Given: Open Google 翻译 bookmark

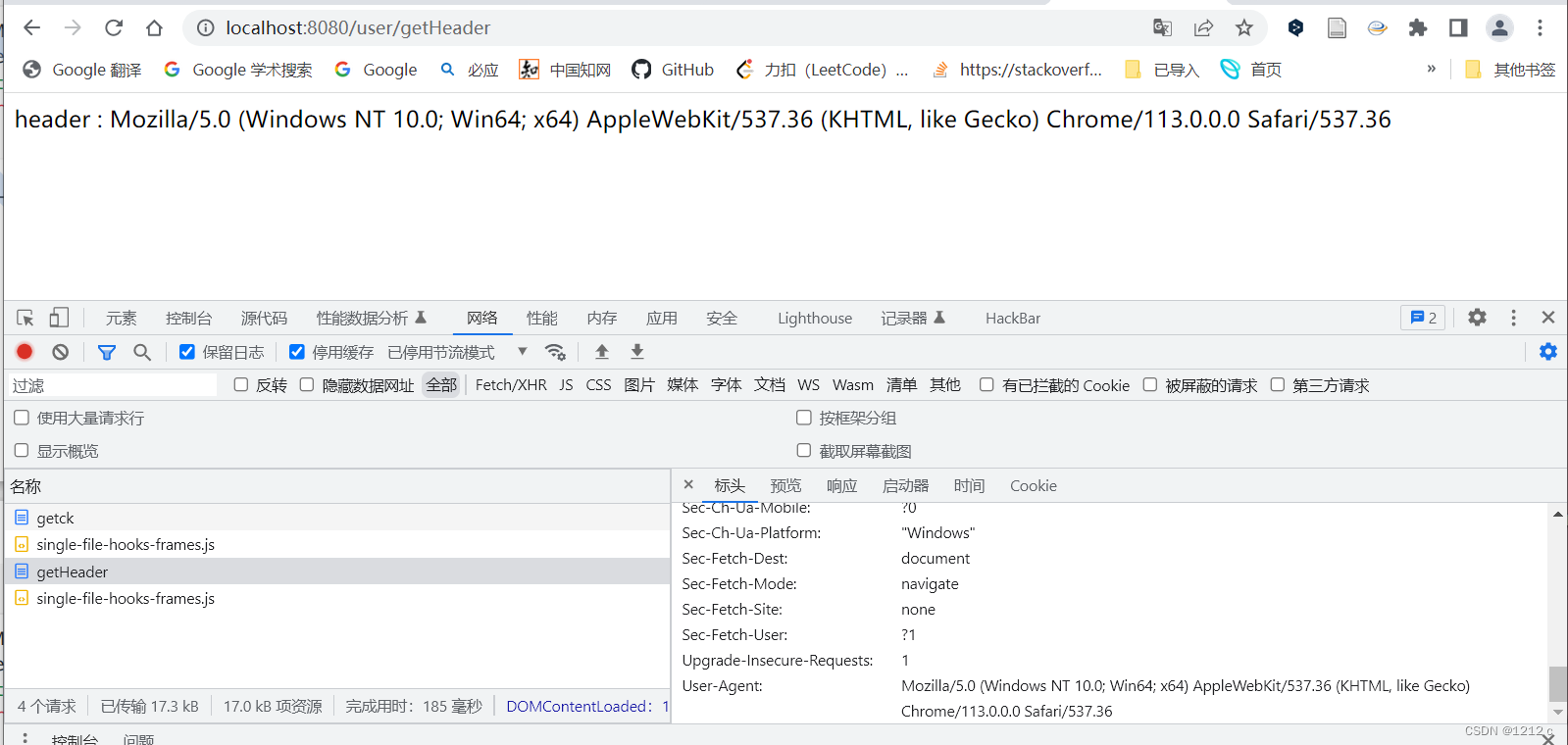Looking at the screenshot, I should pyautogui.click(x=82, y=69).
